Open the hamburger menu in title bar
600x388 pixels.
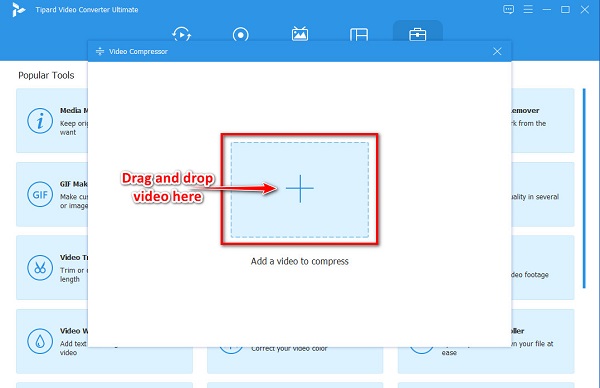(x=528, y=9)
